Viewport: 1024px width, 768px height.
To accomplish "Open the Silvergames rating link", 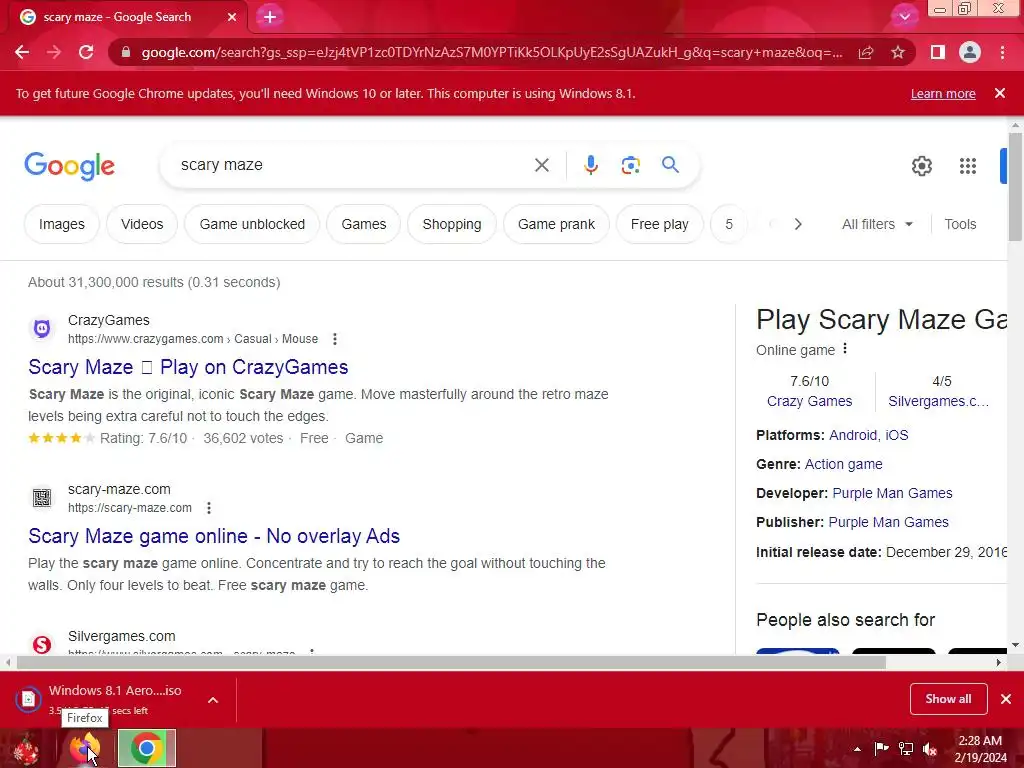I will (x=938, y=401).
